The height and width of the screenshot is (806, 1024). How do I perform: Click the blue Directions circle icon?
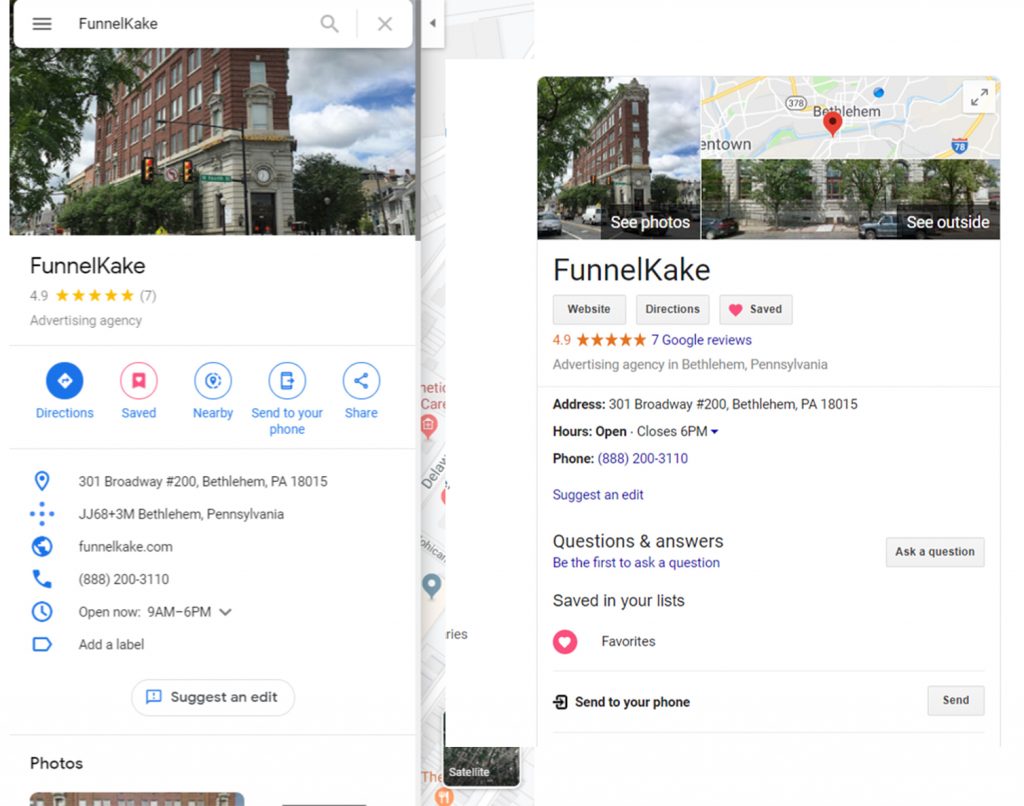[x=65, y=380]
